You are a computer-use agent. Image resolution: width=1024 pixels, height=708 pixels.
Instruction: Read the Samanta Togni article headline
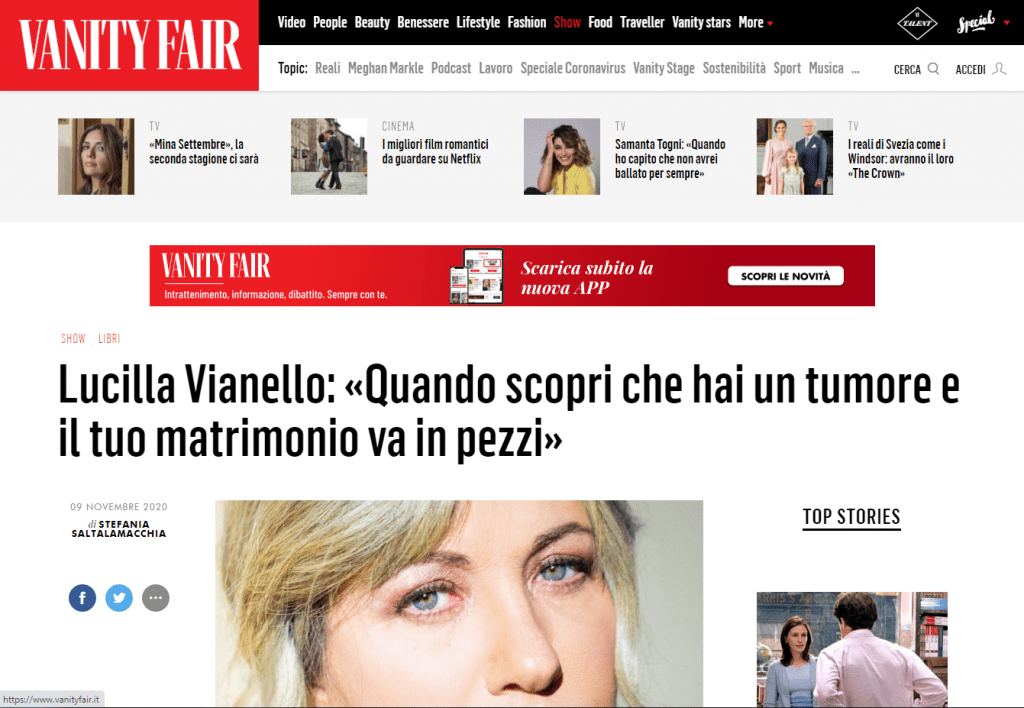pos(669,159)
